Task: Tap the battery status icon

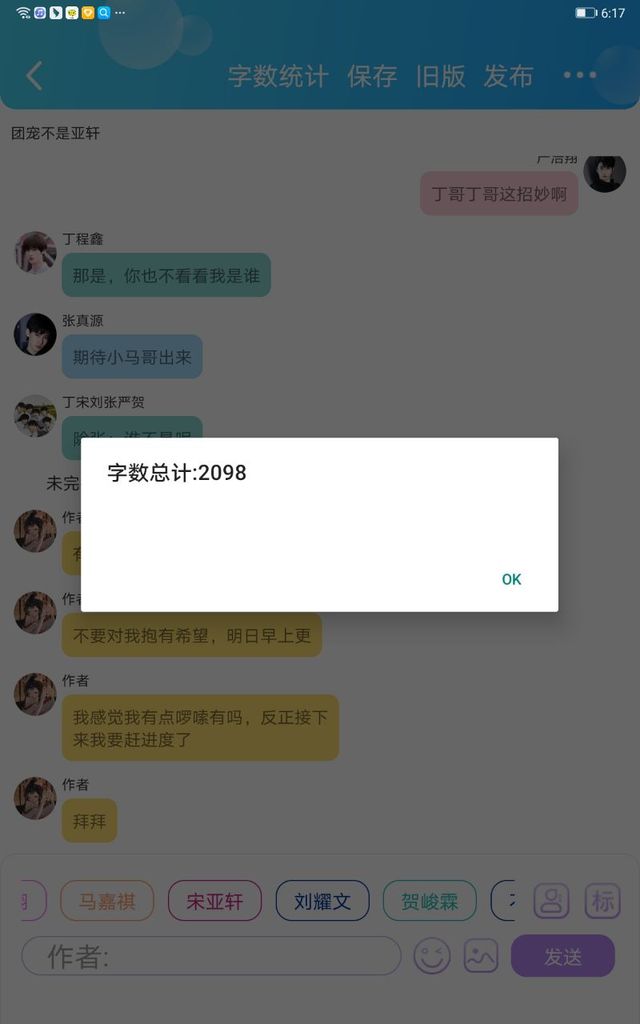Action: point(586,13)
